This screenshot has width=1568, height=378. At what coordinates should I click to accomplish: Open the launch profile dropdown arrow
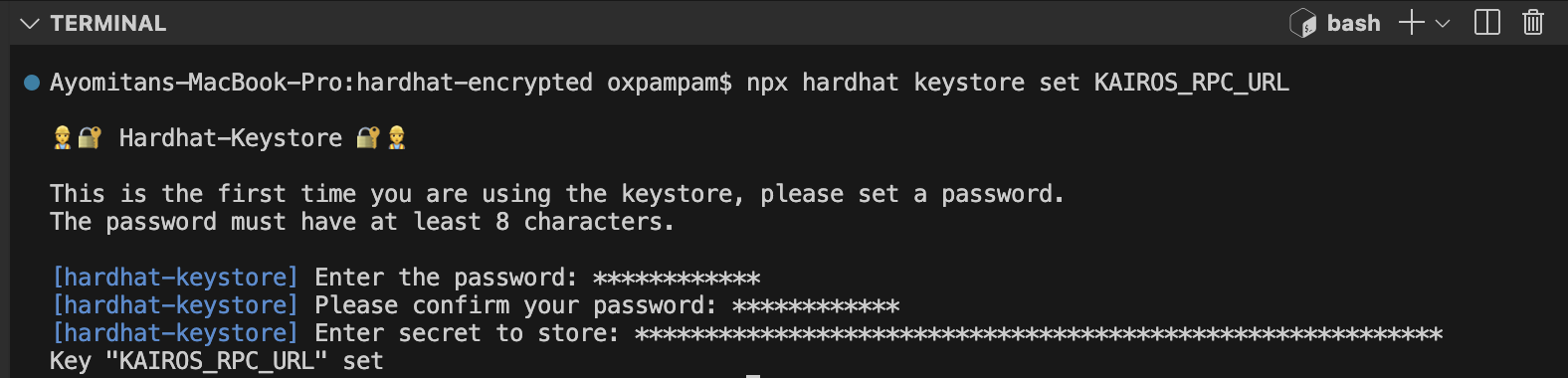(1443, 23)
